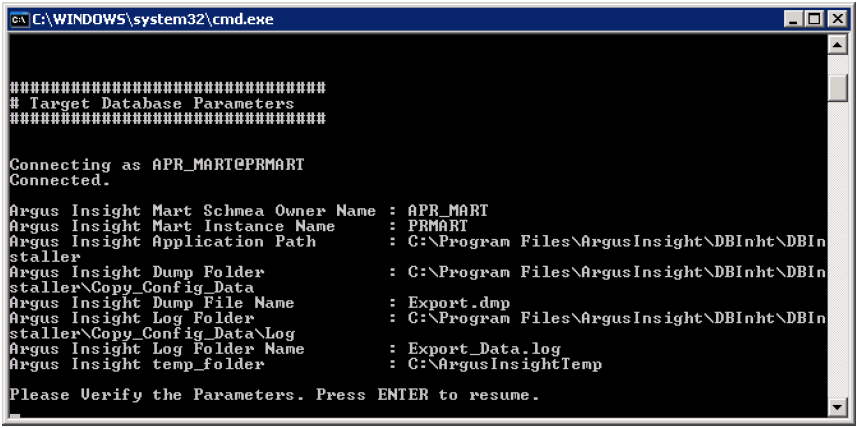Minimize the cmd.exe window
Image resolution: width=857 pixels, height=428 pixels.
[794, 20]
